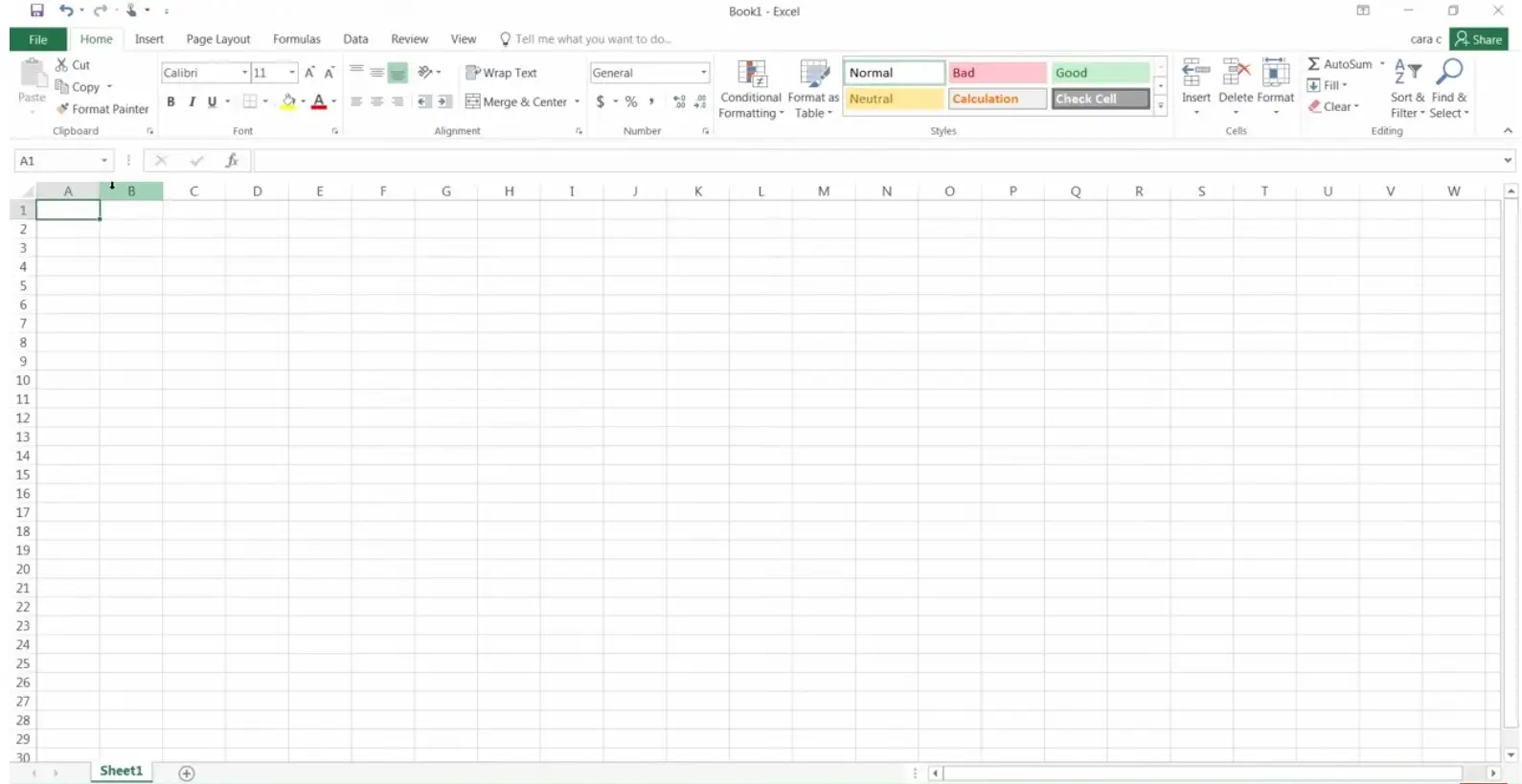Switch to the Formulas ribbon tab

(296, 39)
